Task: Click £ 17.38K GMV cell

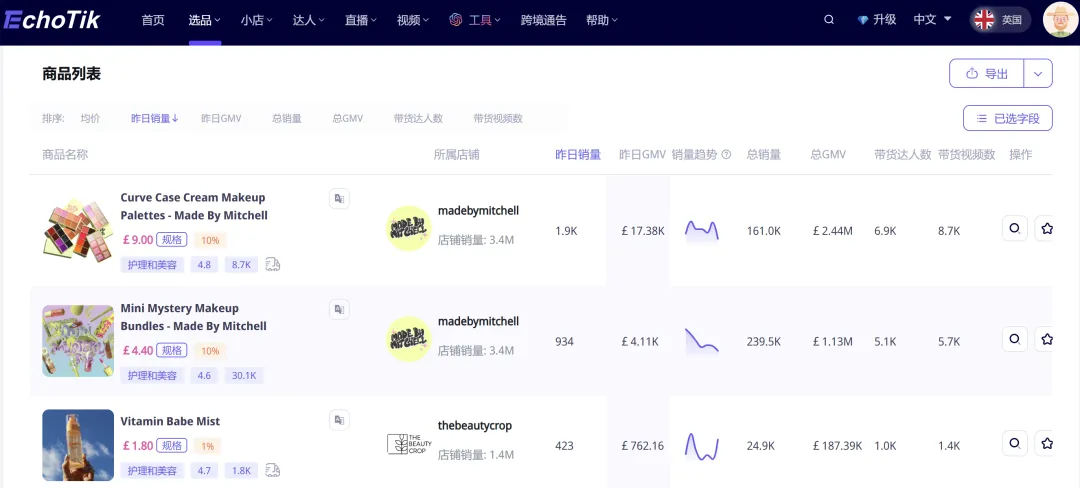Action: tap(643, 231)
